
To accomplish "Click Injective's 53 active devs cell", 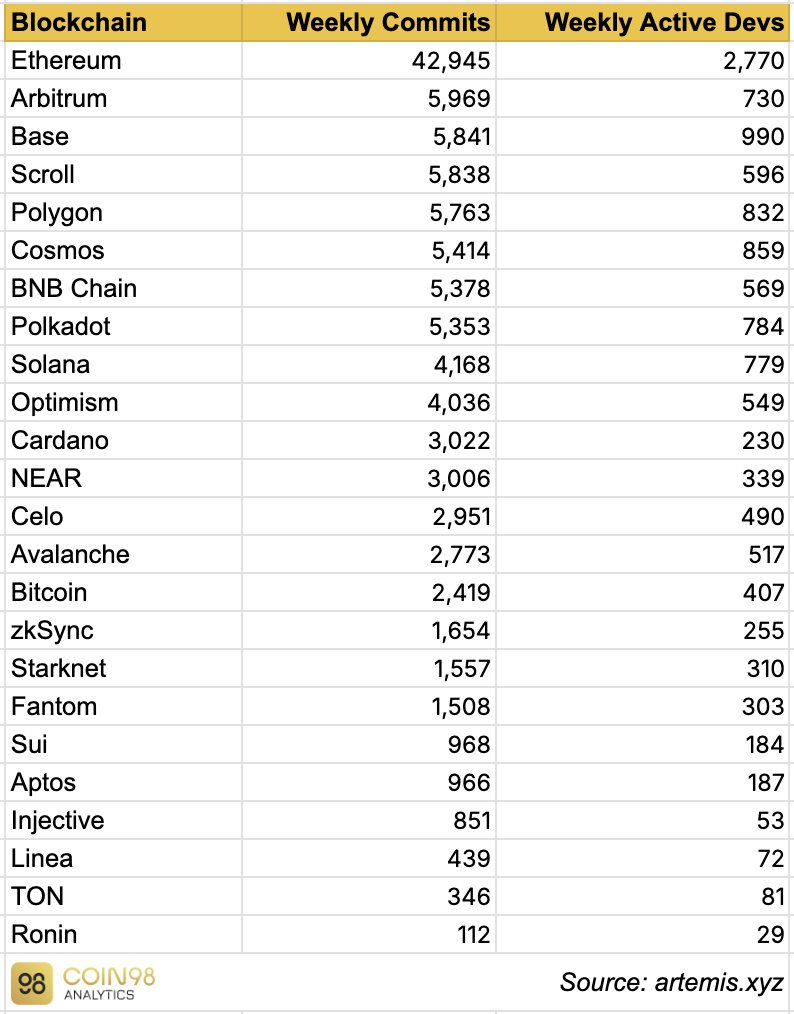I will coord(770,820).
